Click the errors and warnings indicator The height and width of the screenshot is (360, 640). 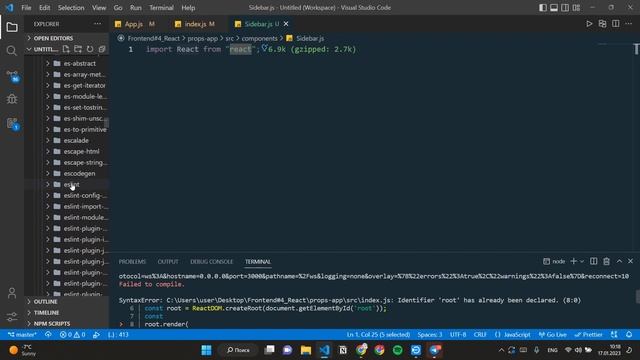click(72, 335)
